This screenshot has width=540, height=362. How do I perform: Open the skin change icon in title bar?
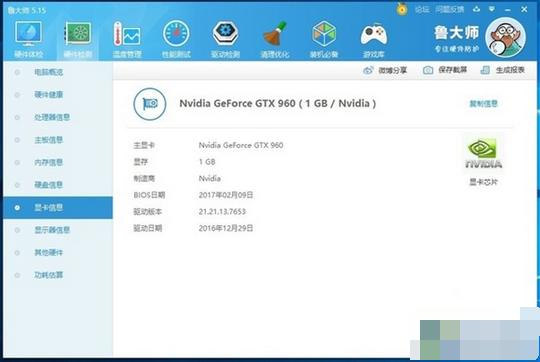tap(477, 9)
